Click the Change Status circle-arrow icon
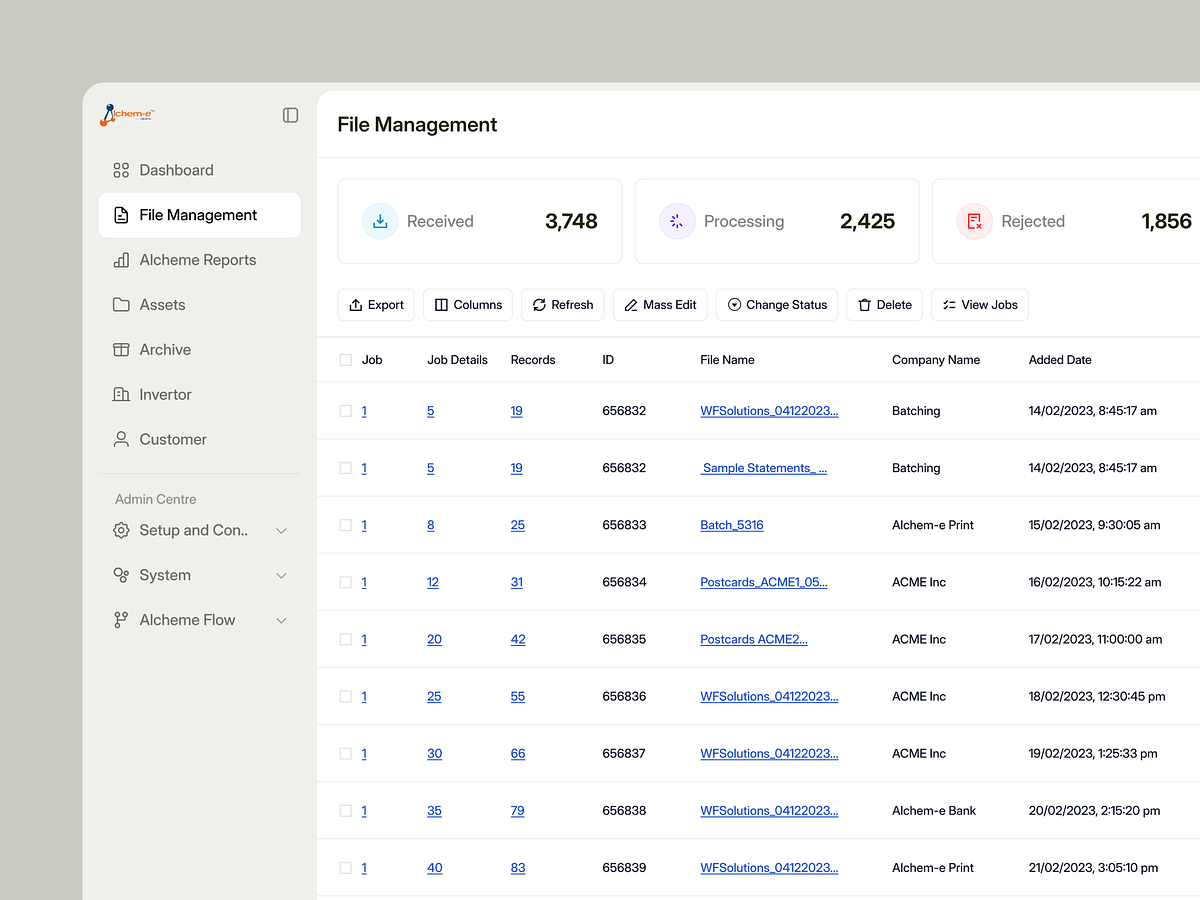This screenshot has height=900, width=1200. point(735,305)
